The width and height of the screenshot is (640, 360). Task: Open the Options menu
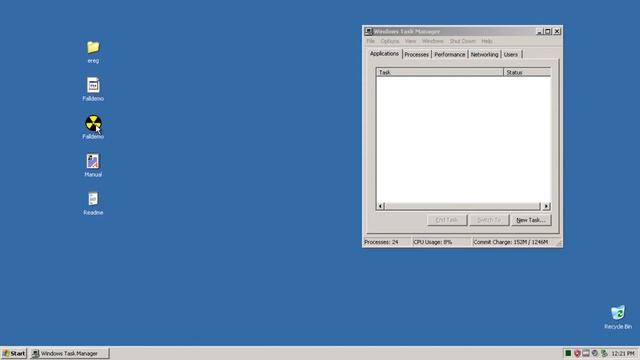coord(390,41)
